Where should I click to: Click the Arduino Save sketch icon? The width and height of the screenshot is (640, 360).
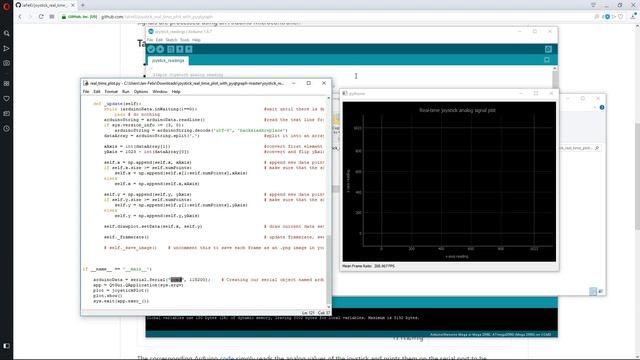[189, 49]
